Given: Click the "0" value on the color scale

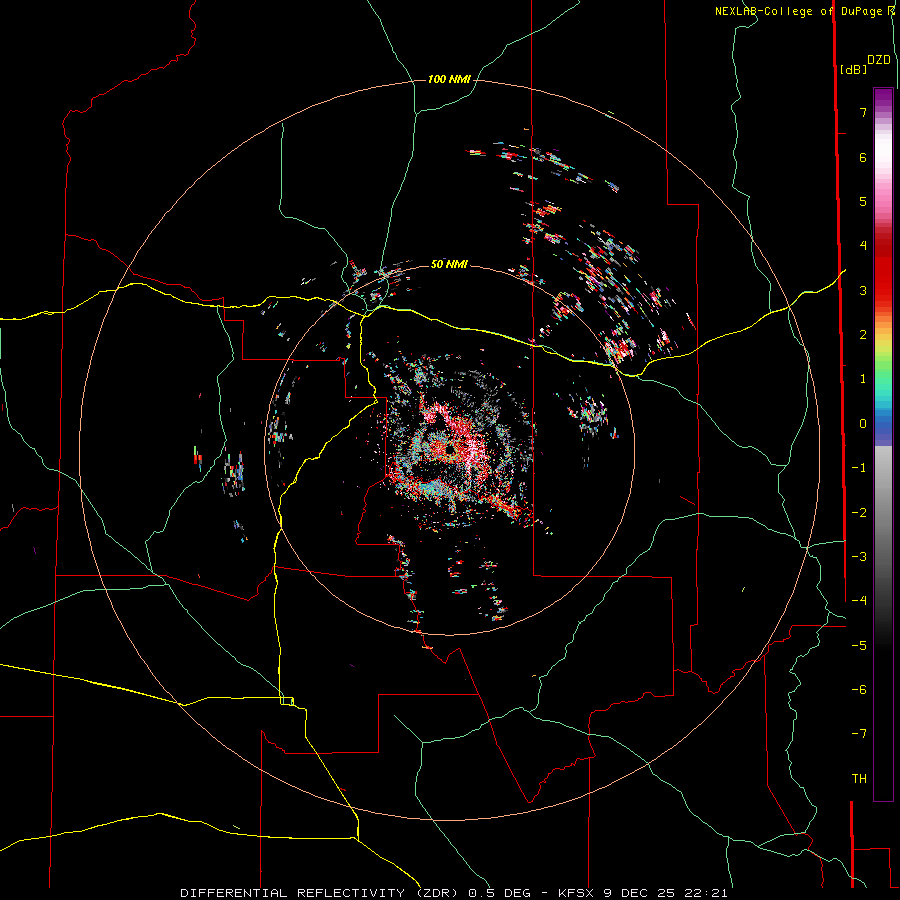Looking at the screenshot, I should tap(863, 424).
